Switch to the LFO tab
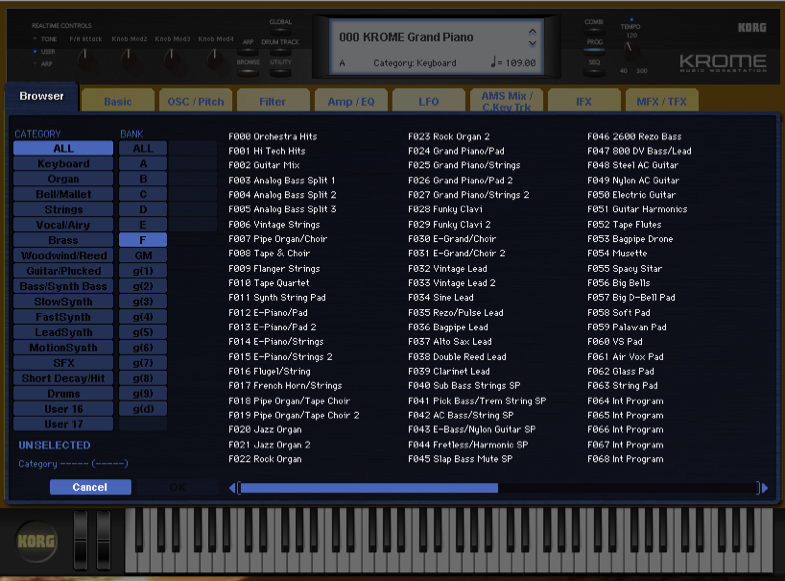This screenshot has height=581, width=785. (x=429, y=101)
